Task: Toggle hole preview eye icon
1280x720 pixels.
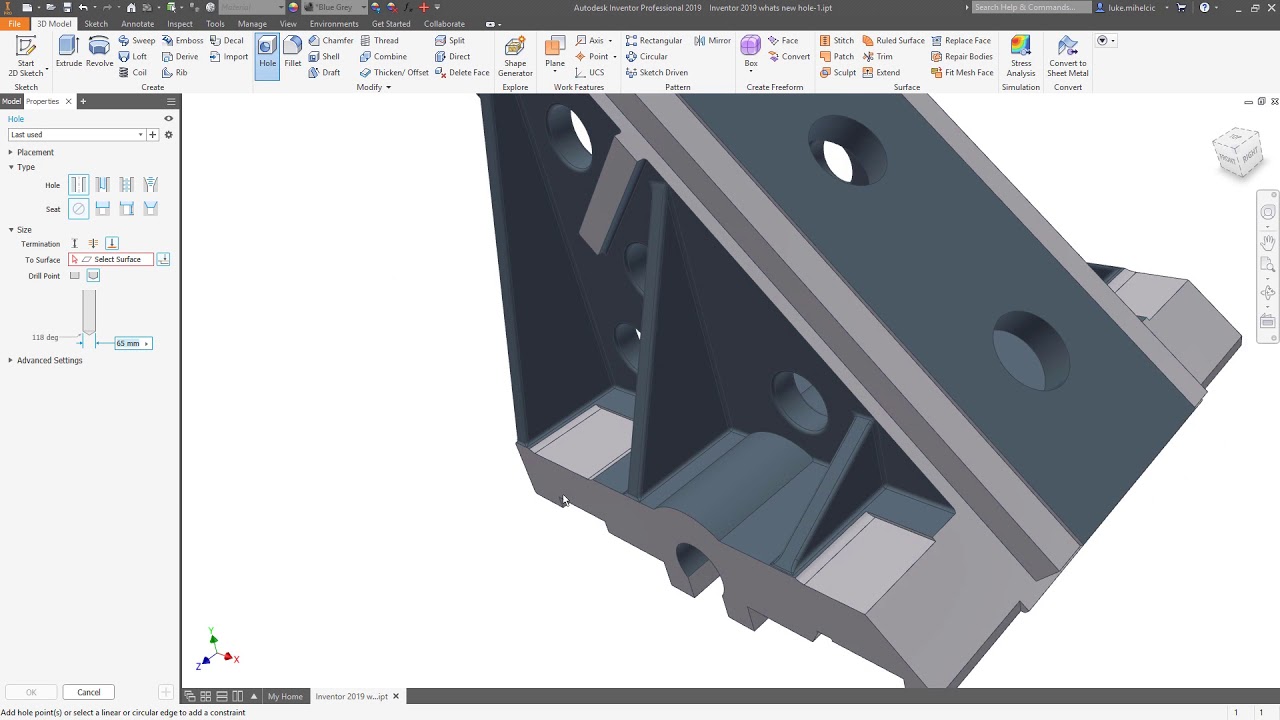Action: (x=168, y=119)
